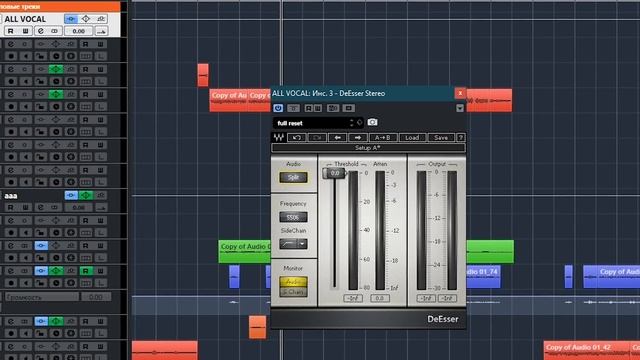The width and height of the screenshot is (640, 360).
Task: Enable Read automation on ALL VOCAL track
Action: click(11, 31)
